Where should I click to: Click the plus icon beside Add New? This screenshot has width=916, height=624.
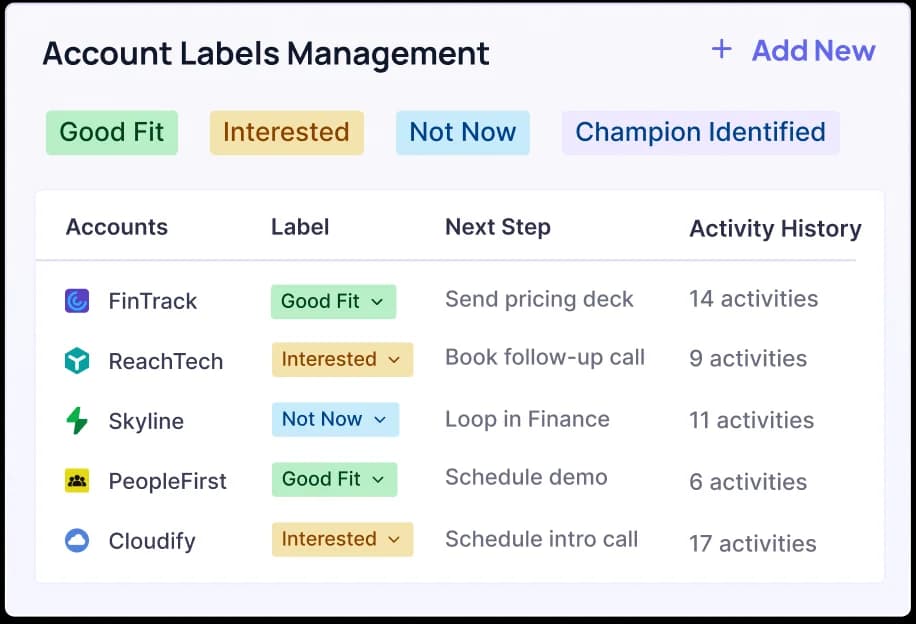pyautogui.click(x=722, y=50)
